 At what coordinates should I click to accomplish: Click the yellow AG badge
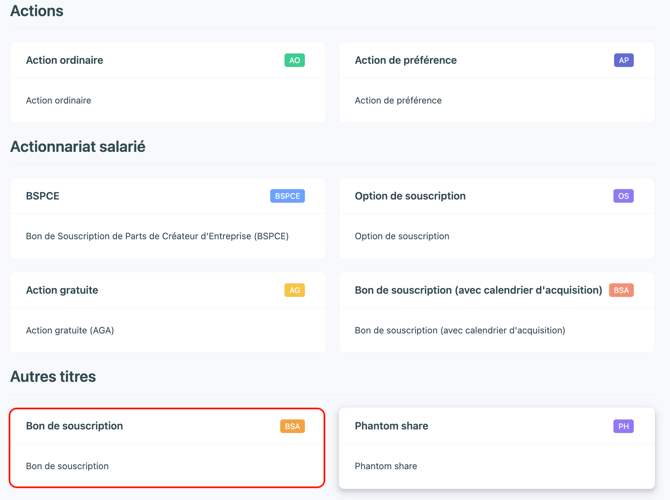coord(294,290)
